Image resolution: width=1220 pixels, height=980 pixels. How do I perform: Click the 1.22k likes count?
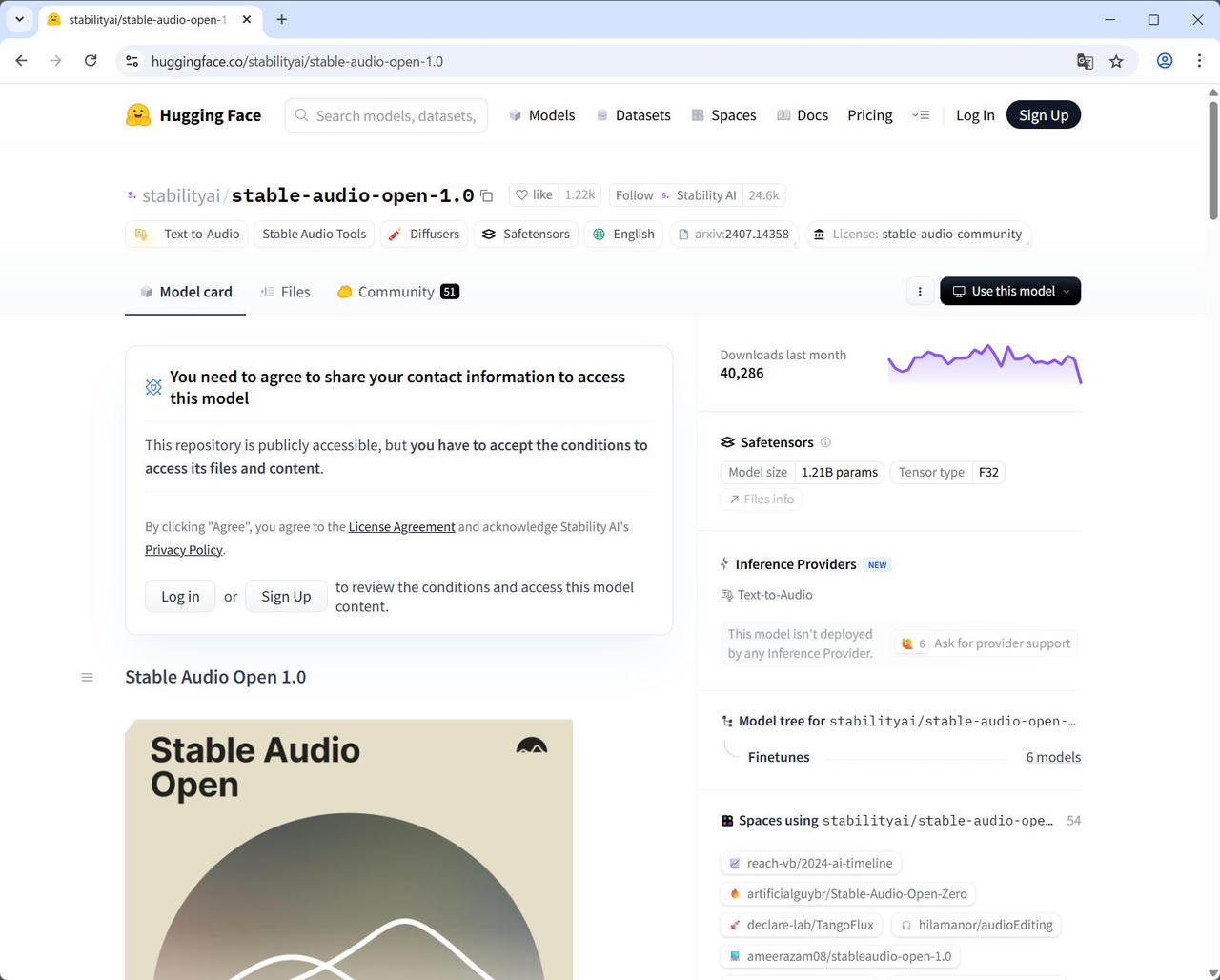(579, 194)
